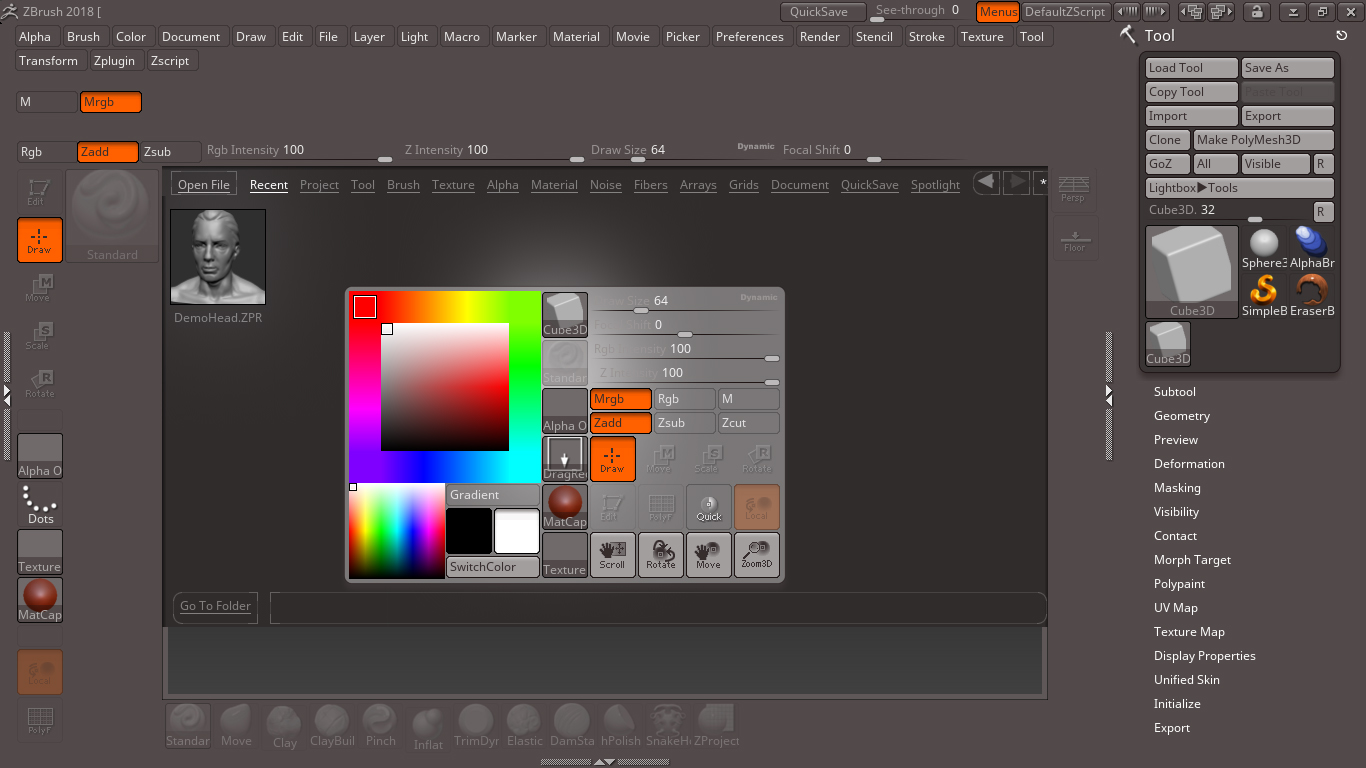Open the Brush menu
Viewport: 1366px width, 768px height.
[x=84, y=37]
